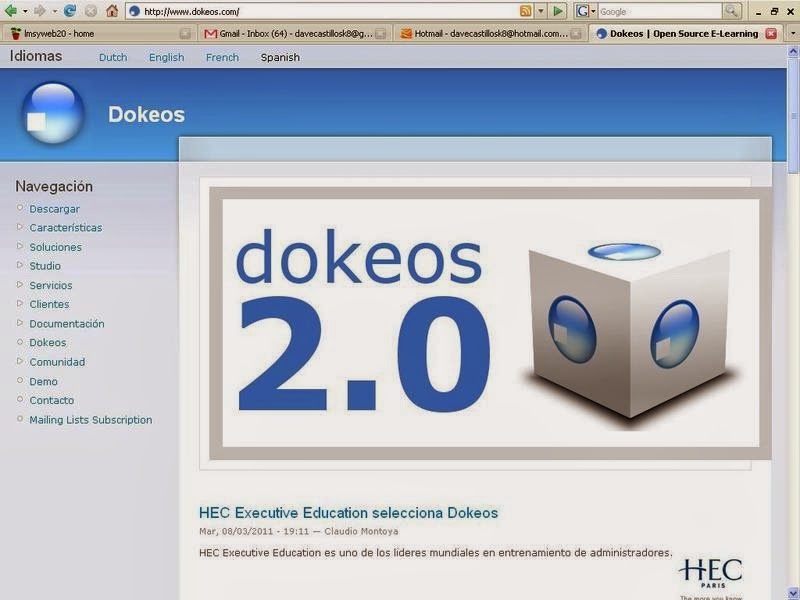
Task: Click the Dokeos sphere logo in header
Action: tap(53, 113)
